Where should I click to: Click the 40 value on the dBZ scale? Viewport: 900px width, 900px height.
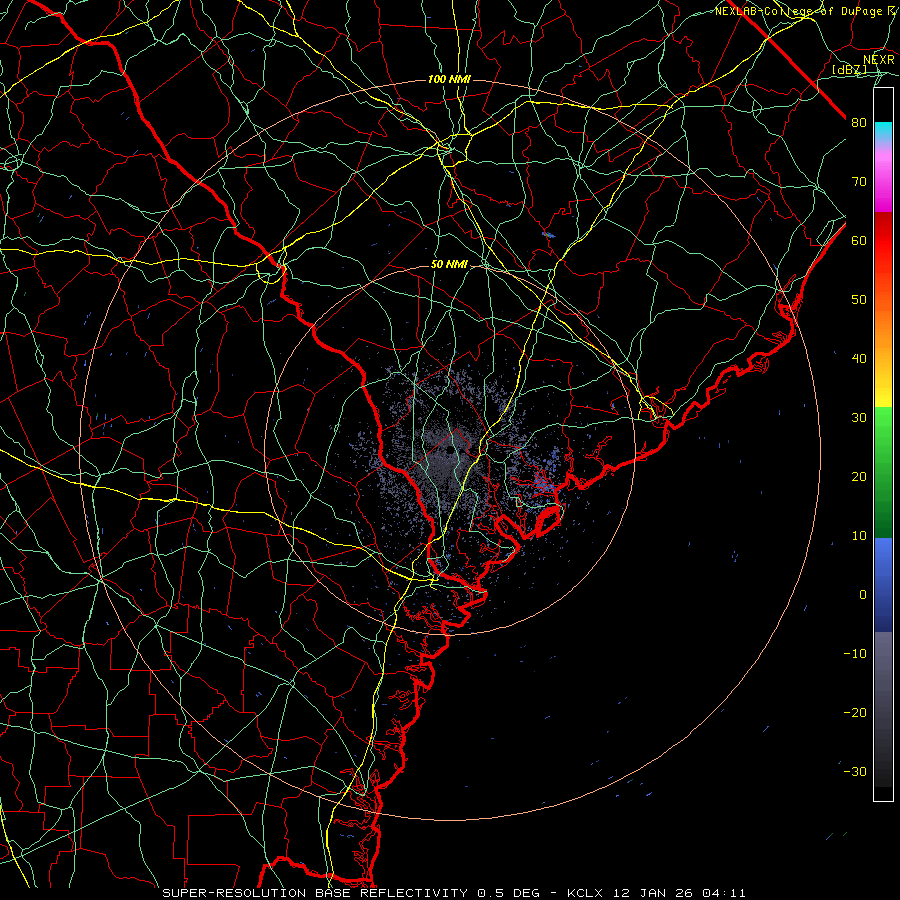(859, 359)
